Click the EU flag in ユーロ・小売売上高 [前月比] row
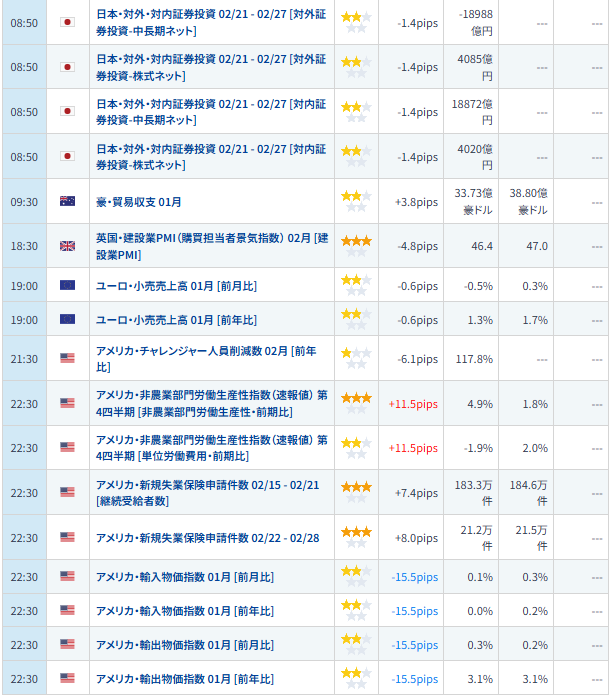 click(67, 285)
